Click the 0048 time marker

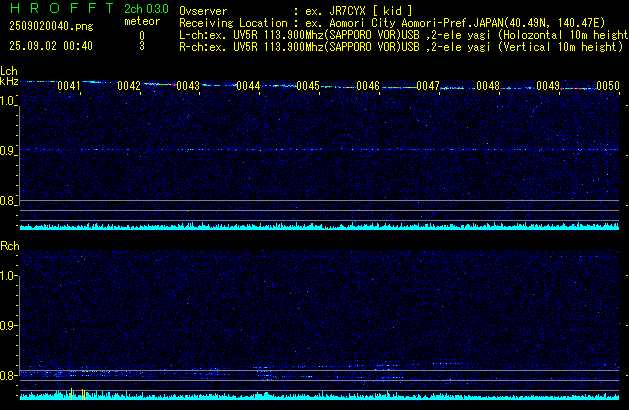tap(488, 86)
